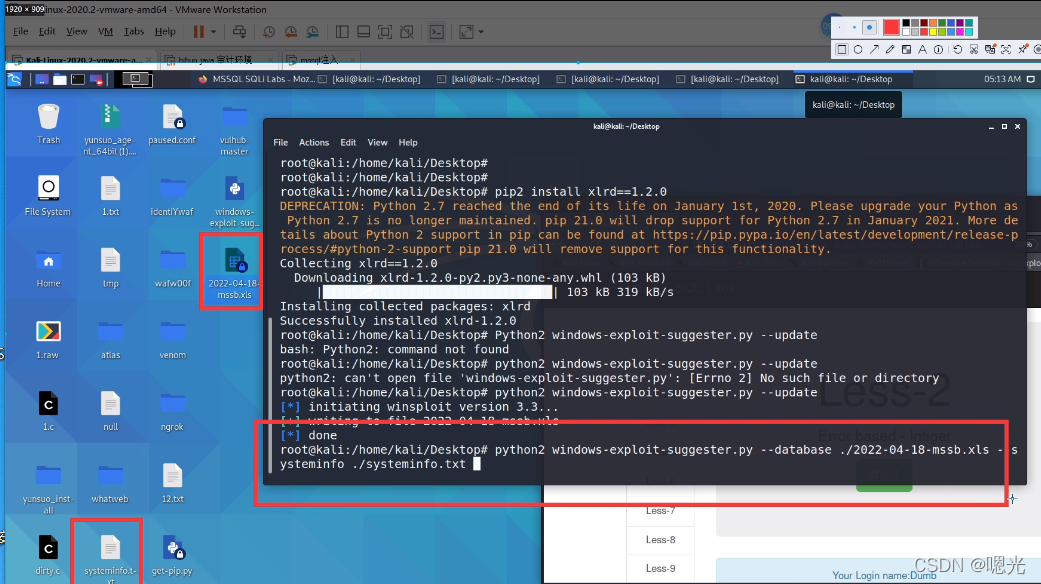Expand the VMware power options arrow
Image resolution: width=1041 pixels, height=584 pixels.
pos(213,31)
